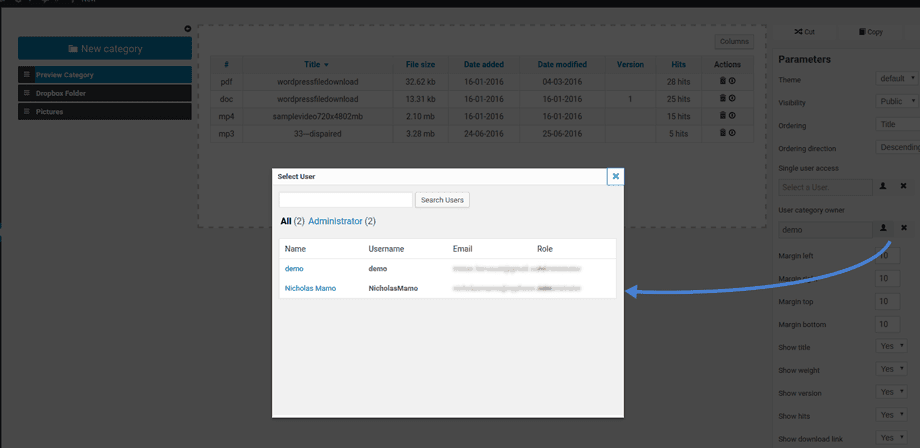Open the Theme dropdown
Viewport: 920px width, 448px height.
[897, 78]
